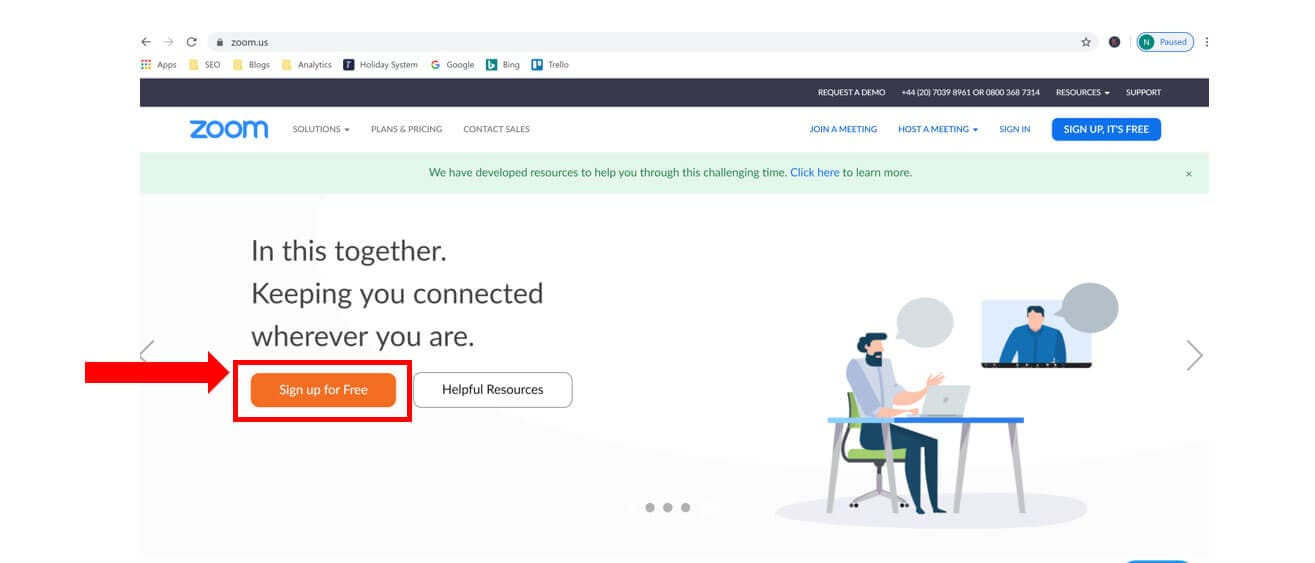This screenshot has height=563, width=1315.
Task: Click the Sign In link
Action: [1014, 129]
